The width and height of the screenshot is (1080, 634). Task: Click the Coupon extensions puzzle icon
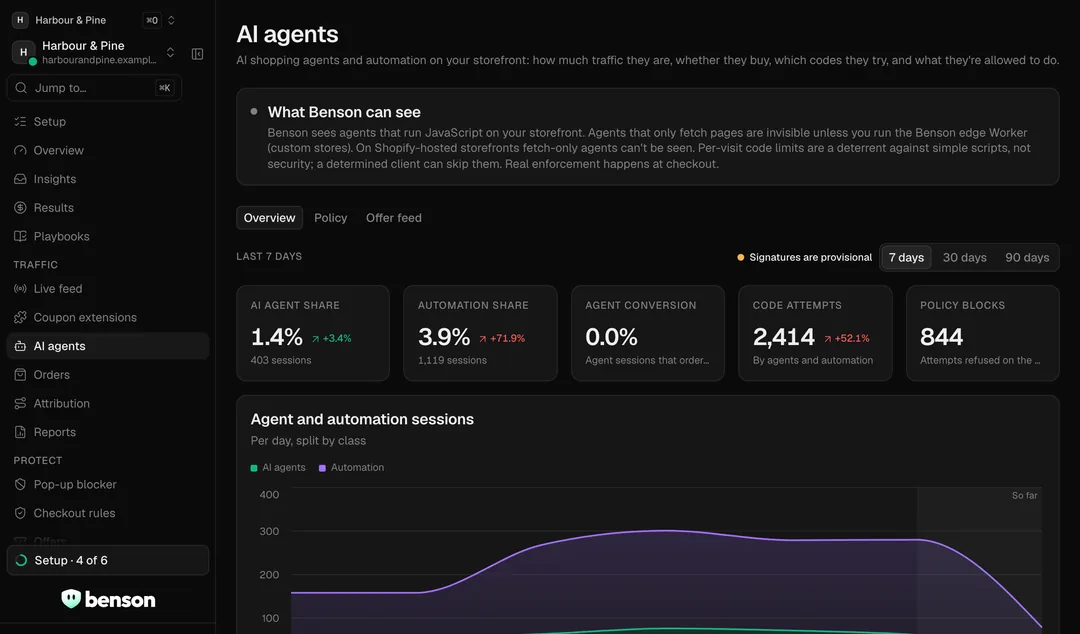(20, 318)
